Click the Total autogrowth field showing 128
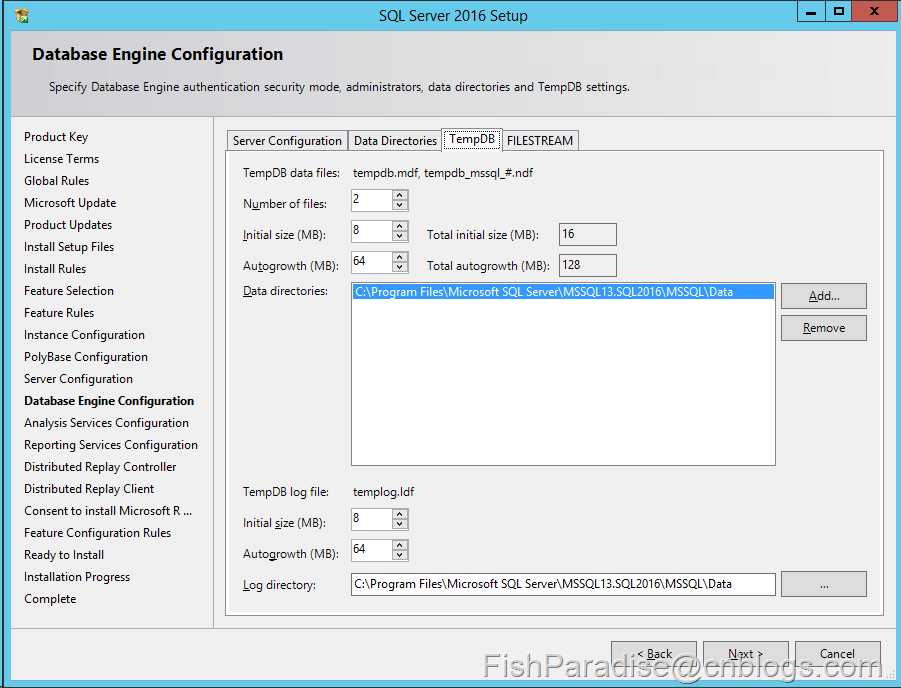 click(587, 265)
